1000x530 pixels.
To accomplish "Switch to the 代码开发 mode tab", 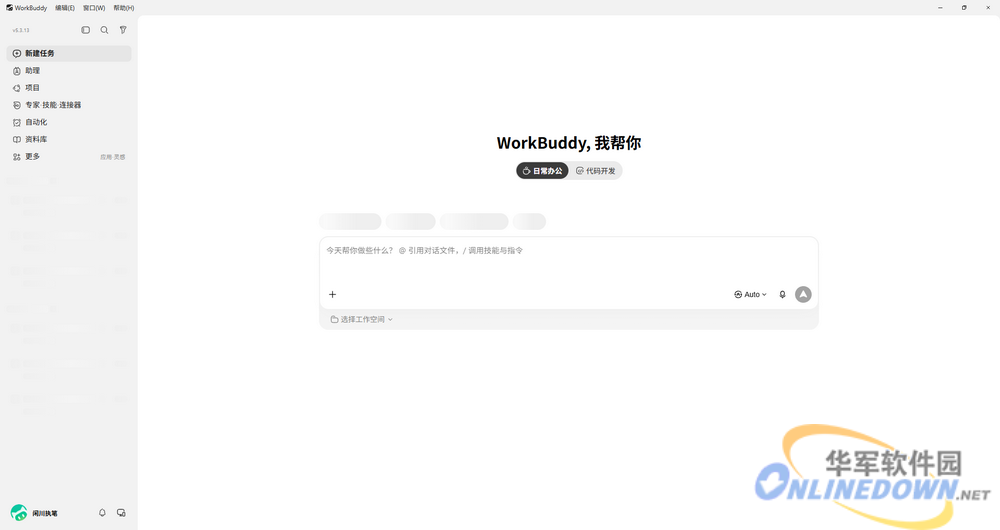I will tap(596, 171).
